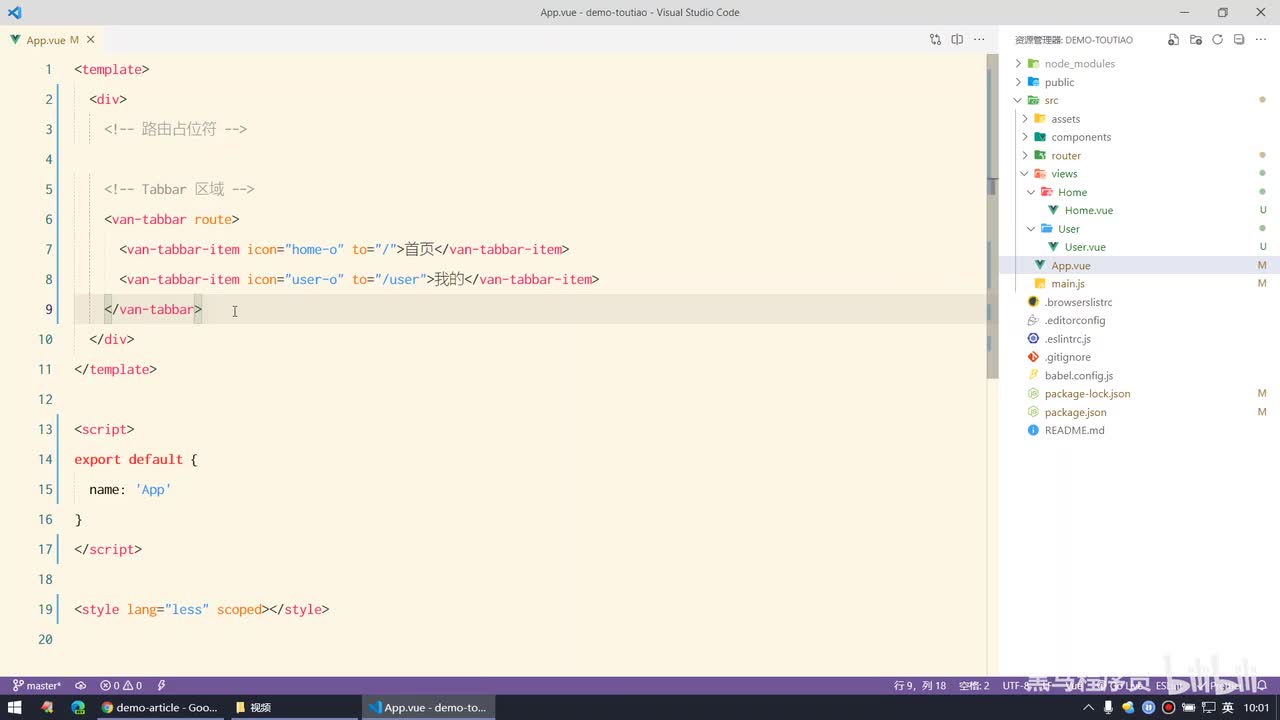Open babel.config.js in the Explorer
This screenshot has height=720, width=1280.
pos(1078,375)
